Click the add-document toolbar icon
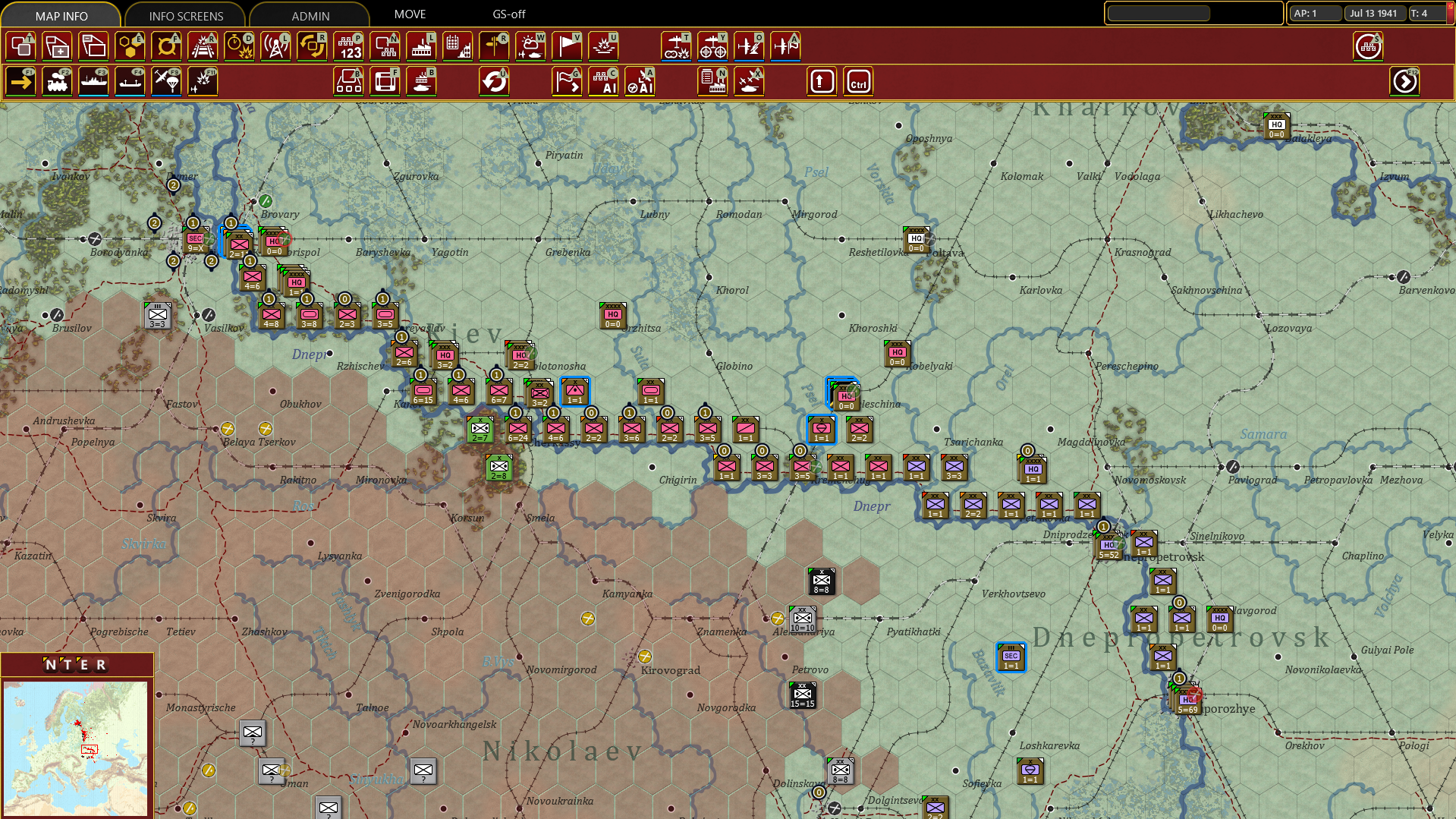Image resolution: width=1456 pixels, height=819 pixels. point(58,46)
